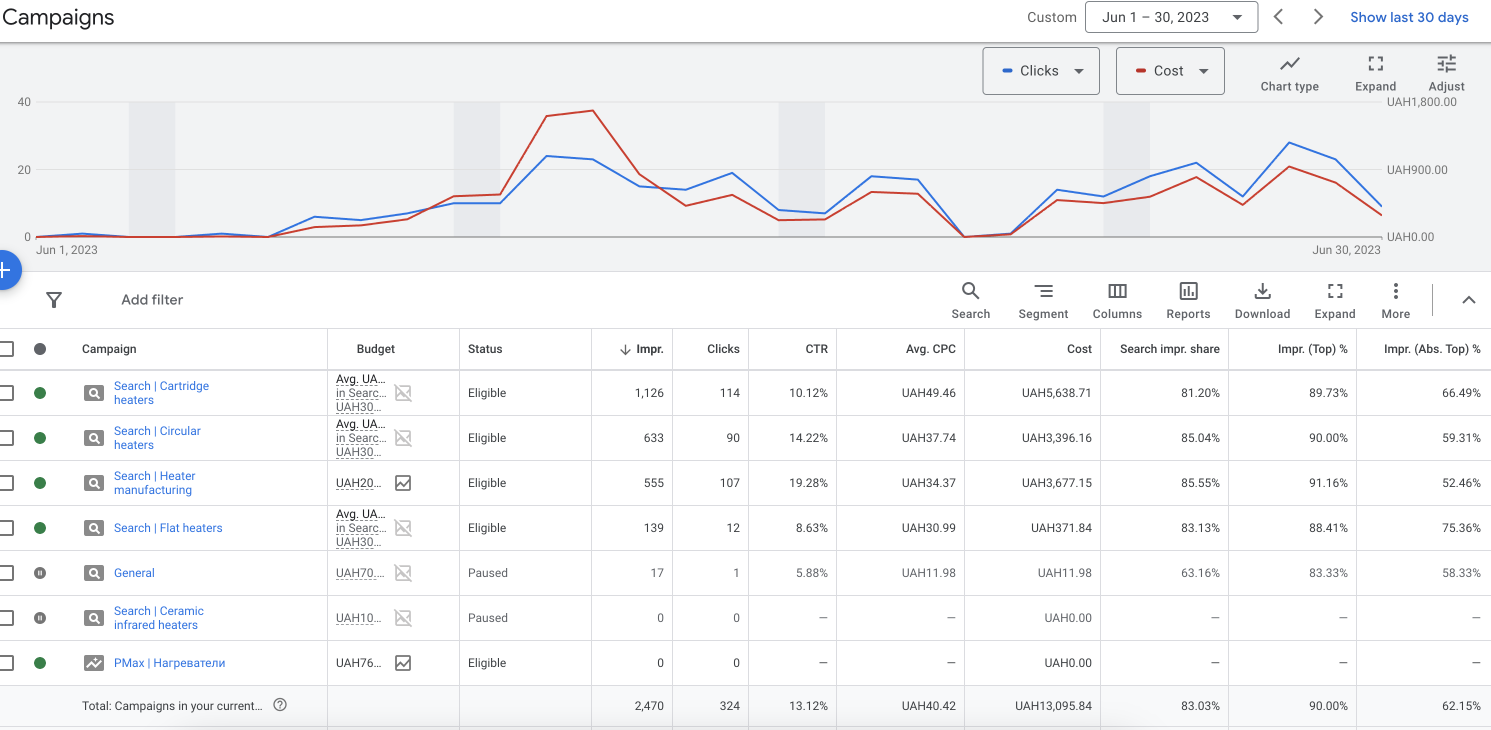Sort table by the Impr. column header
Image resolution: width=1491 pixels, height=730 pixels.
pos(649,349)
